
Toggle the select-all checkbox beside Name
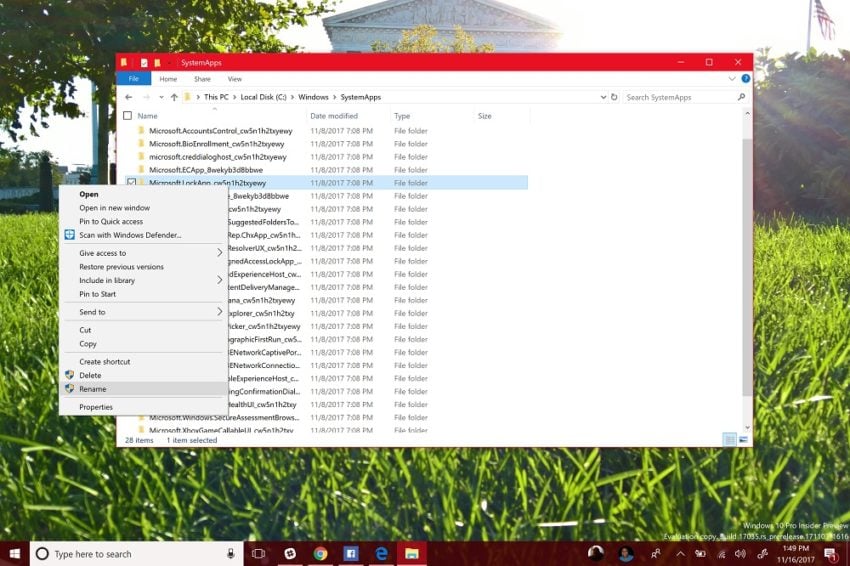[x=127, y=115]
